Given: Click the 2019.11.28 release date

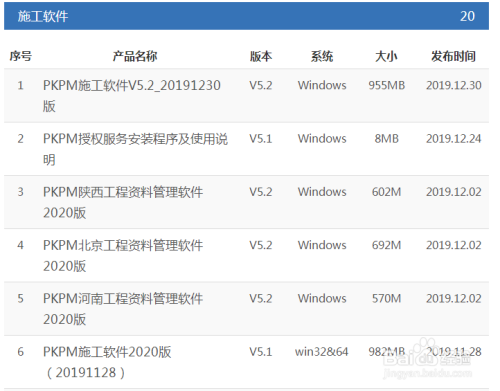Looking at the screenshot, I should [x=454, y=352].
